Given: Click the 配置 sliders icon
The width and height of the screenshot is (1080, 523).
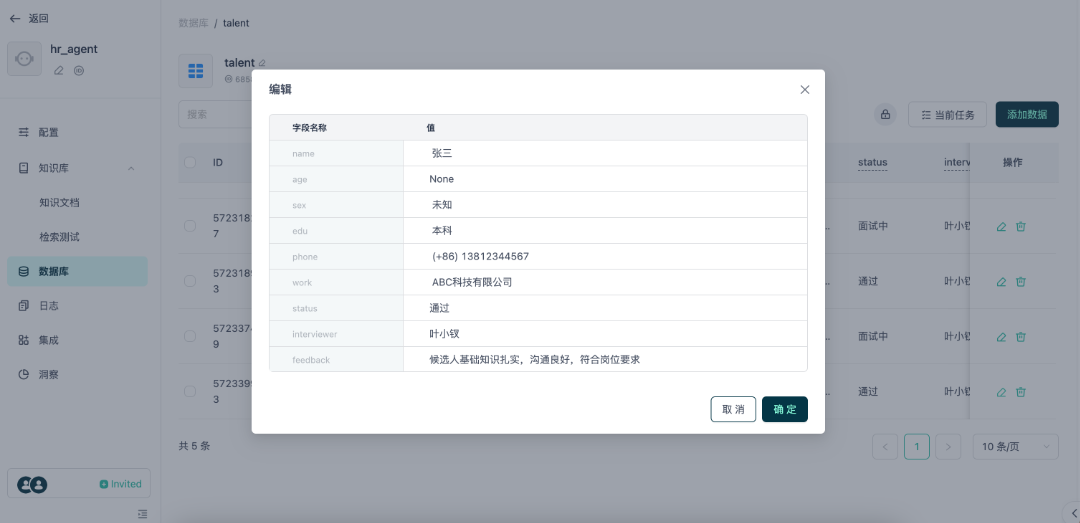Looking at the screenshot, I should pyautogui.click(x=23, y=132).
